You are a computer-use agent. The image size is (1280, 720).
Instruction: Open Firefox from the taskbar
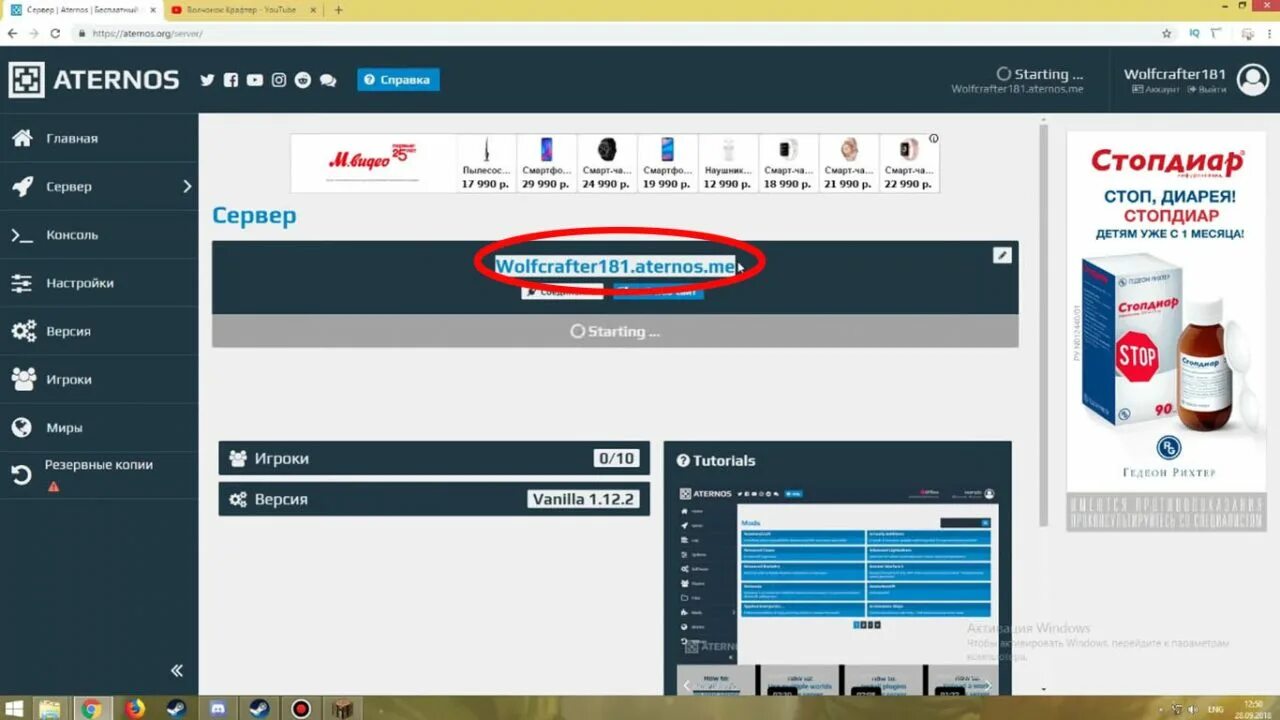[x=135, y=709]
